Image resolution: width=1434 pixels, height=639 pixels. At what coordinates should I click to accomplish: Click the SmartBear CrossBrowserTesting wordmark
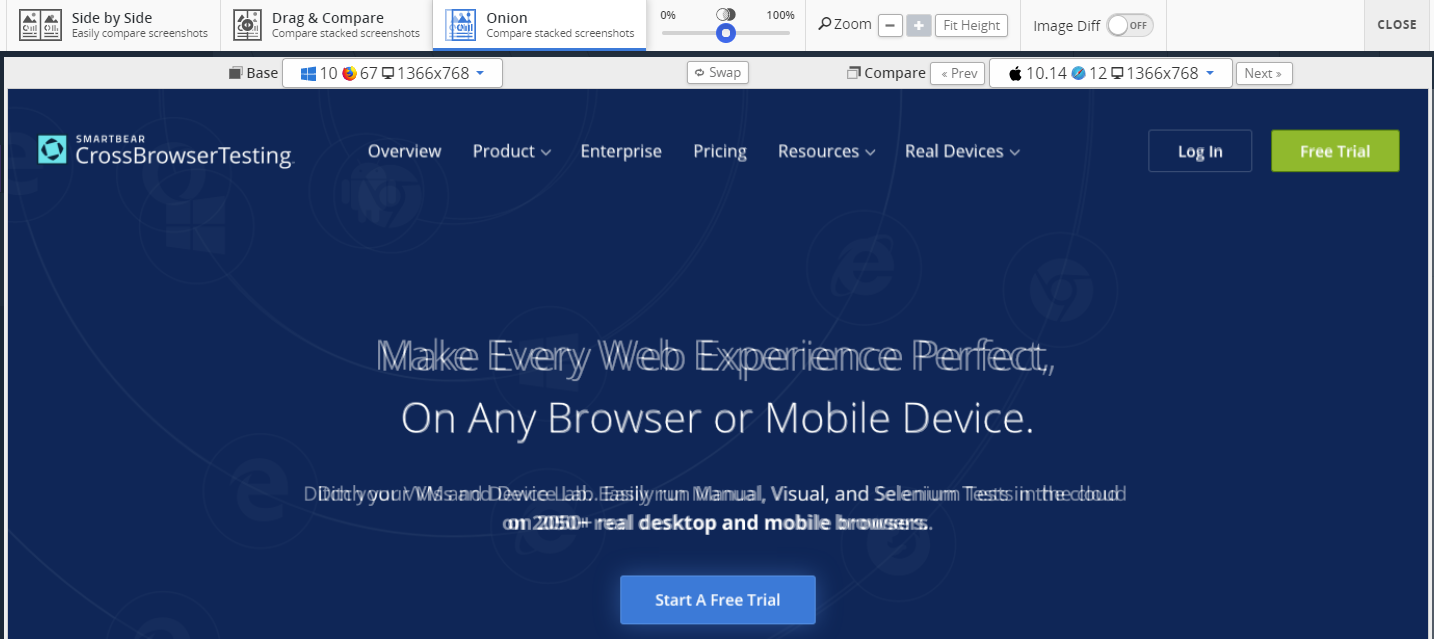pos(184,151)
